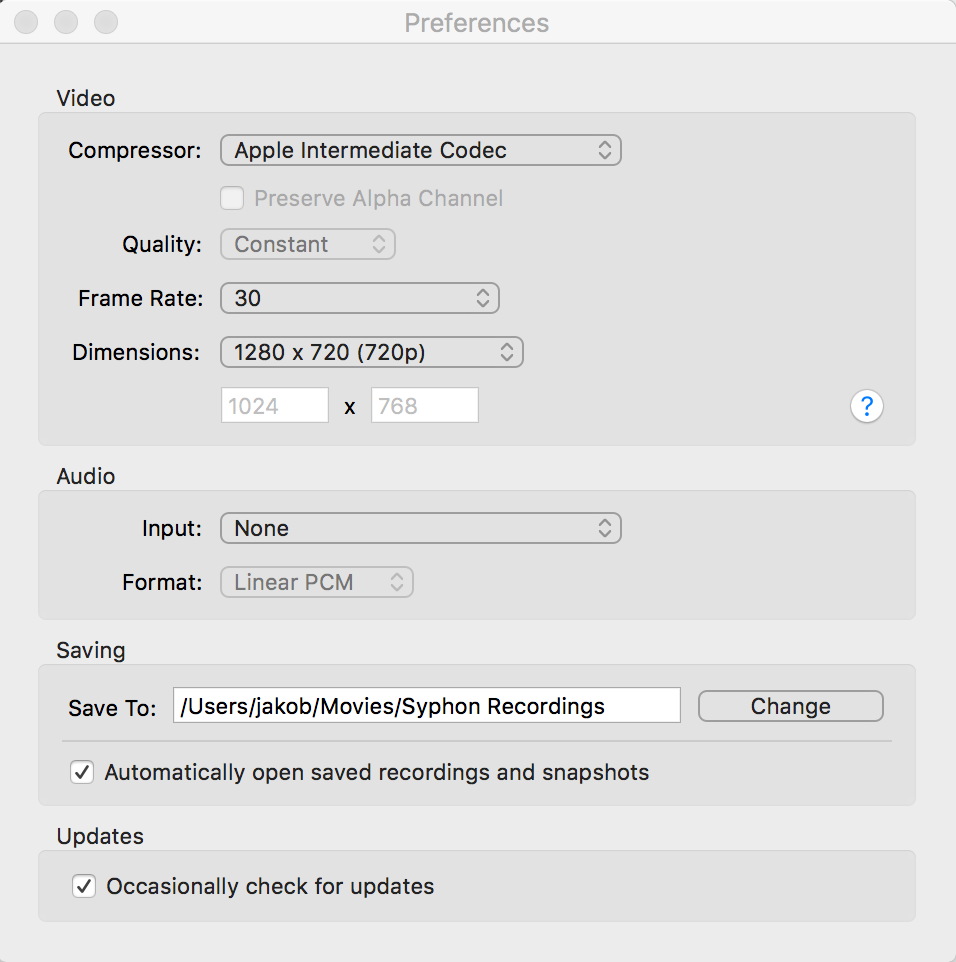The height and width of the screenshot is (962, 956).
Task: Click the blue help question mark button
Action: coord(866,406)
